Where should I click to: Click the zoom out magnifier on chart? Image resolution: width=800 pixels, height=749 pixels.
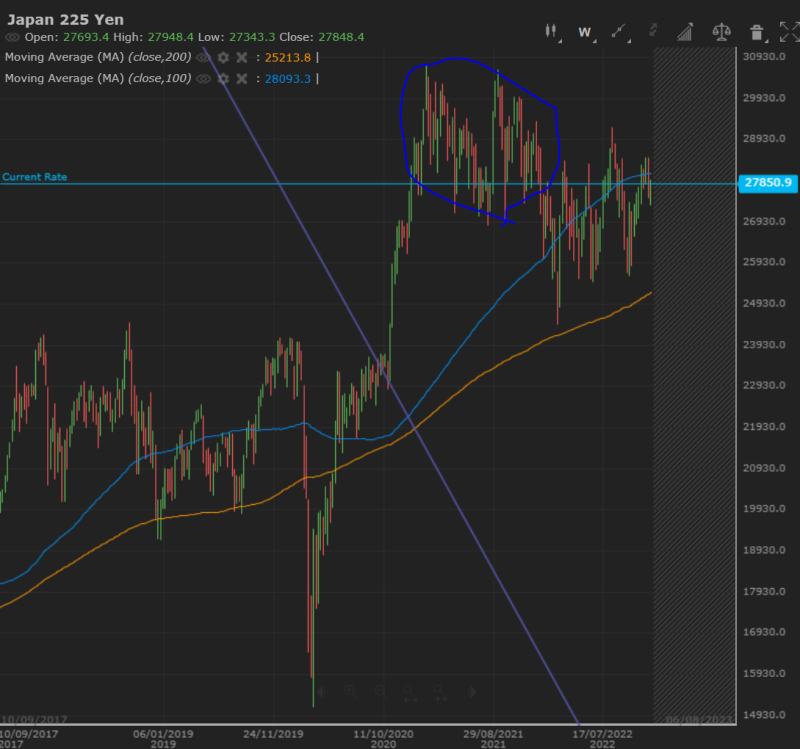[380, 691]
